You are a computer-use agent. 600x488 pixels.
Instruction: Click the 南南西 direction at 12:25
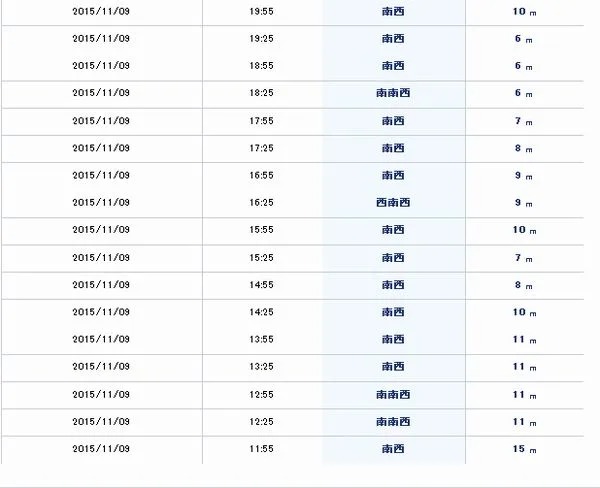coord(393,421)
